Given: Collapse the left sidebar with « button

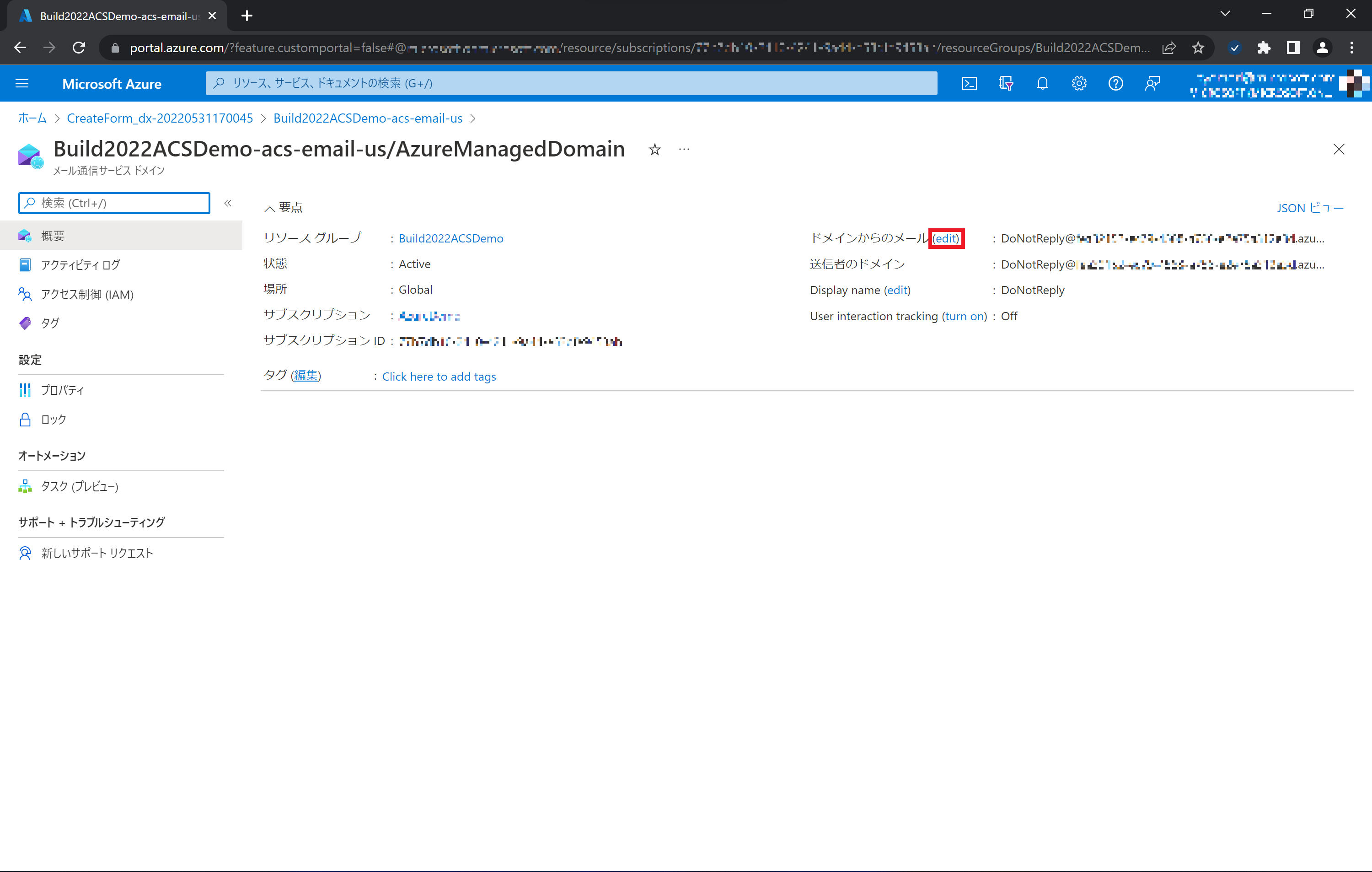Looking at the screenshot, I should click(x=228, y=203).
